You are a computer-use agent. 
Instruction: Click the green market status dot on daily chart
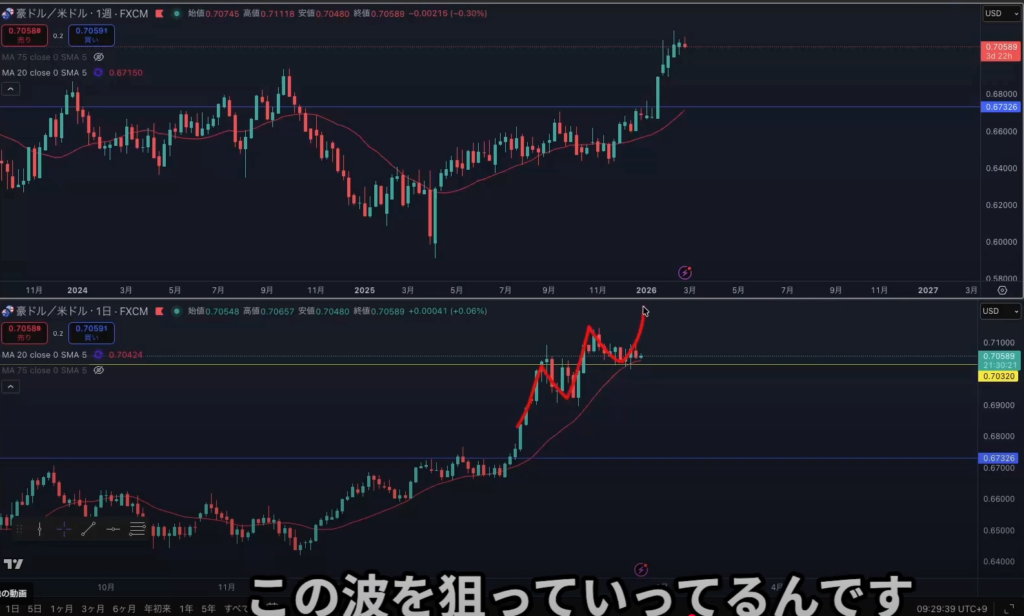(176, 311)
